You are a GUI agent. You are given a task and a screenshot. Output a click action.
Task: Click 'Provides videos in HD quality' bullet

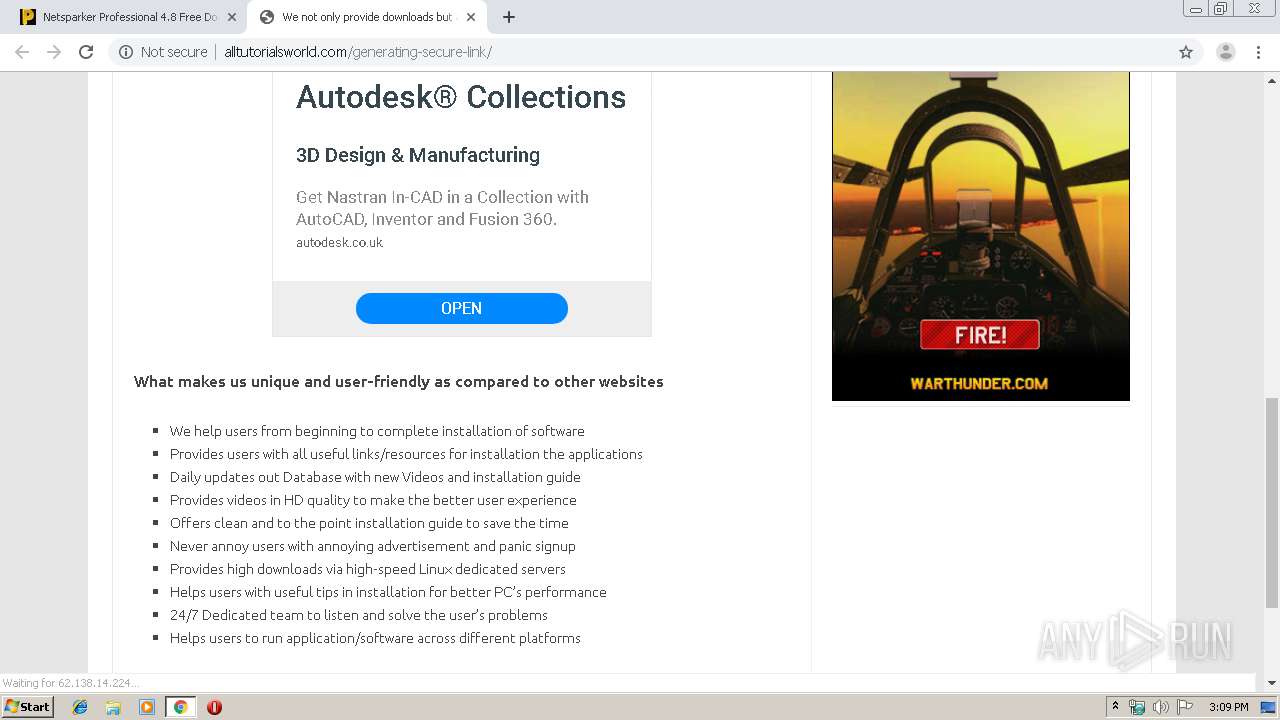[x=373, y=500]
